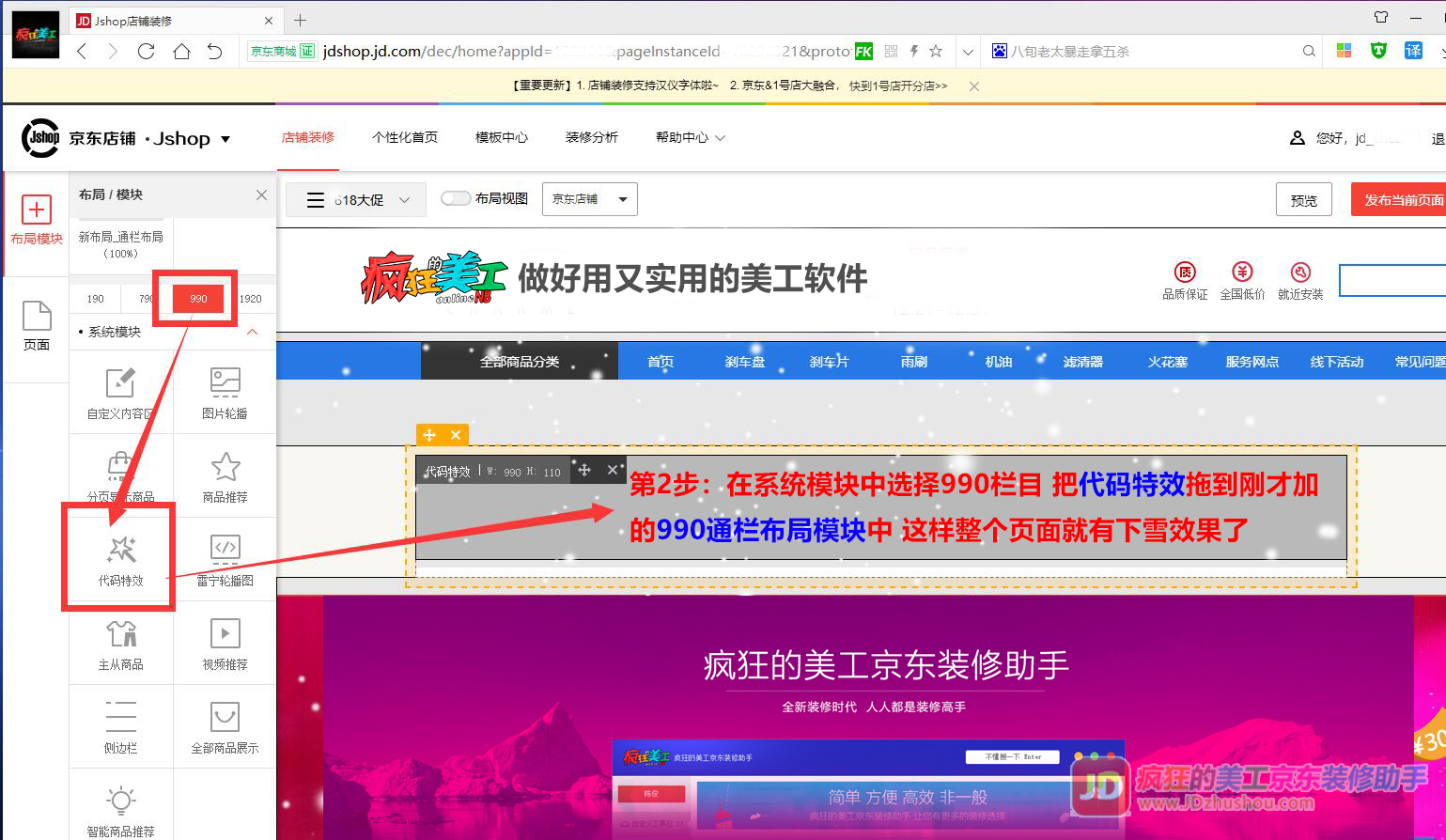This screenshot has width=1446, height=840.
Task: Select the 主从商品 module
Action: click(x=120, y=644)
